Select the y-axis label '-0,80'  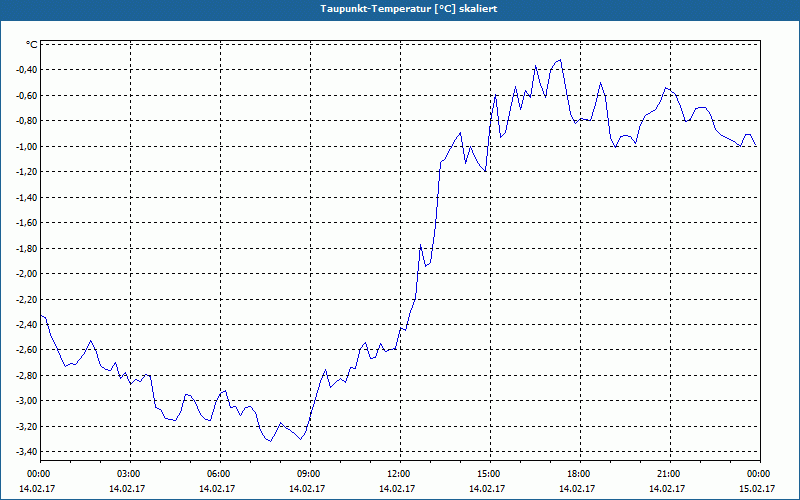[x=28, y=121]
